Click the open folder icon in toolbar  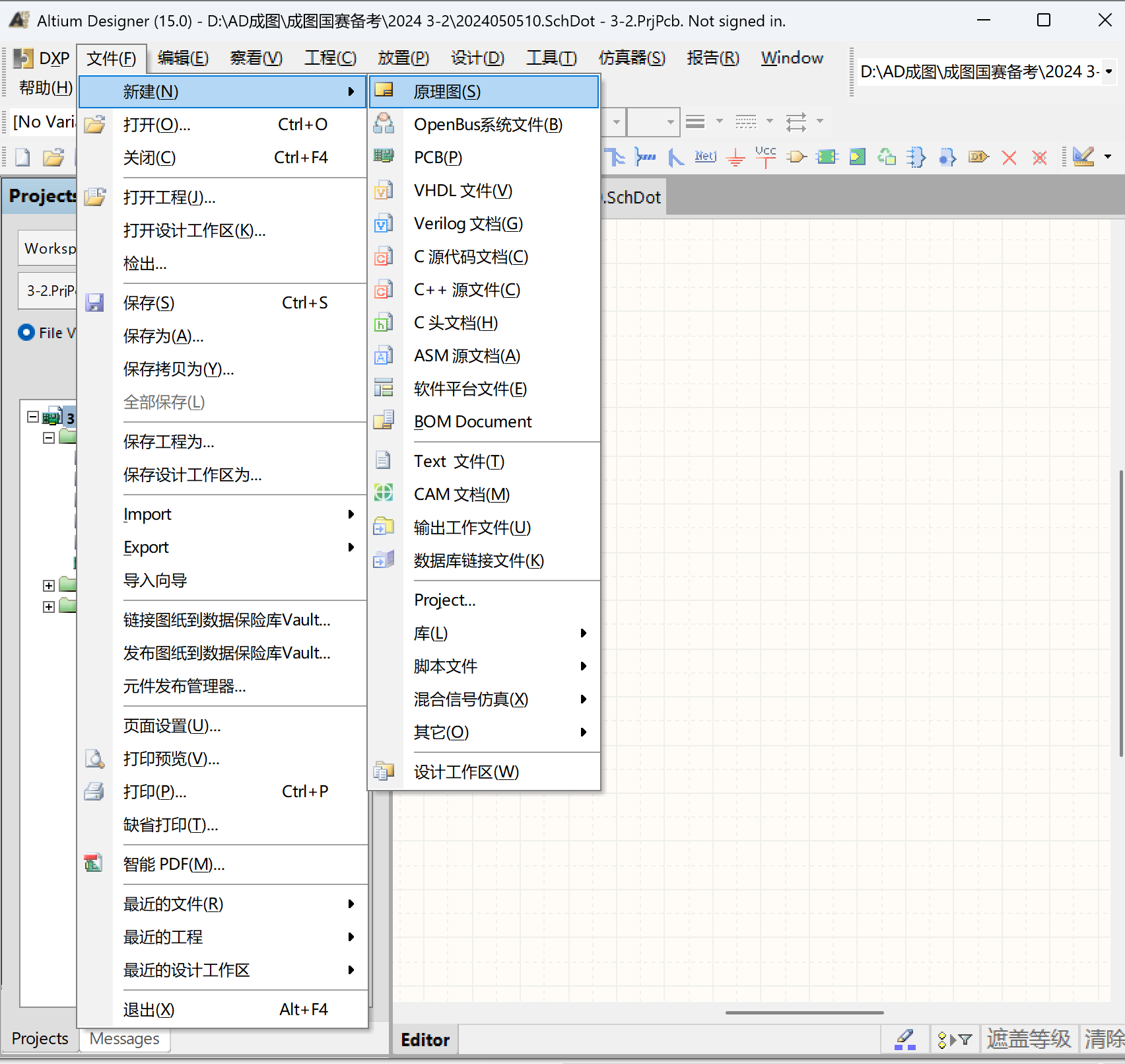click(53, 157)
